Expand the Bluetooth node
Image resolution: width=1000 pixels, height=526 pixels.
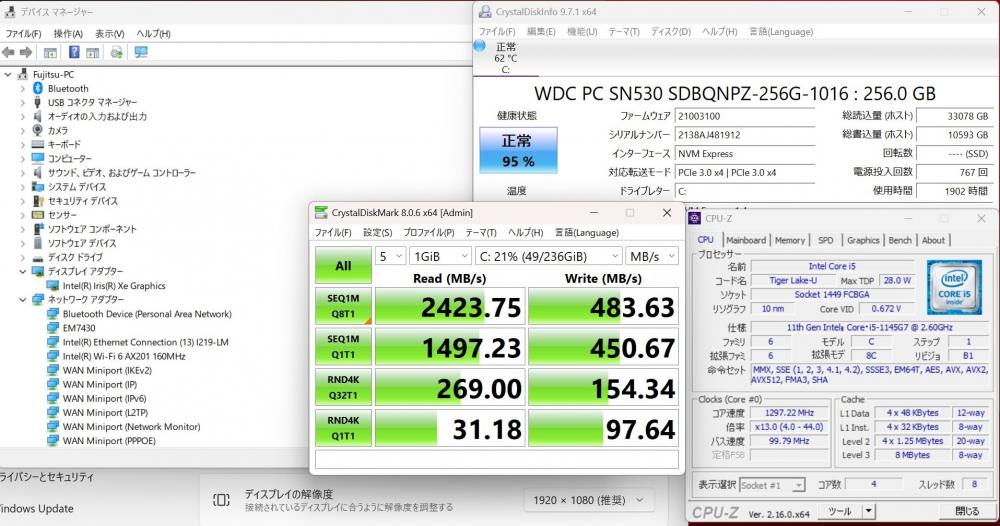click(x=23, y=88)
